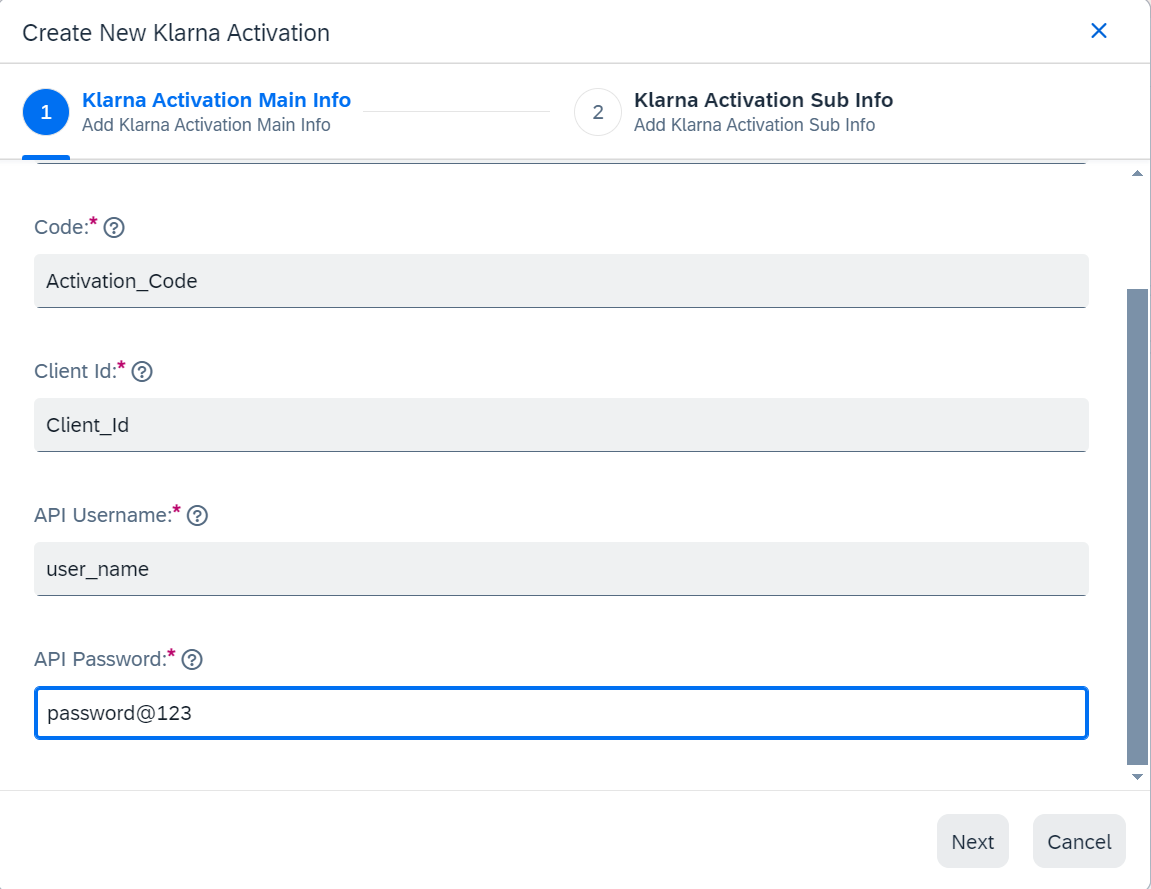Focus the Code input field
The height and width of the screenshot is (889, 1151).
561,281
